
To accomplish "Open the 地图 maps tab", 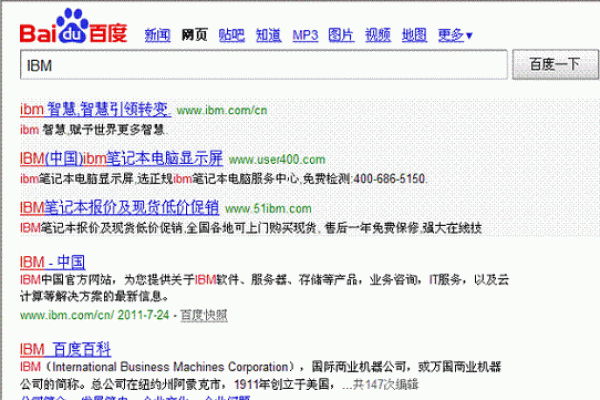I will click(x=414, y=35).
